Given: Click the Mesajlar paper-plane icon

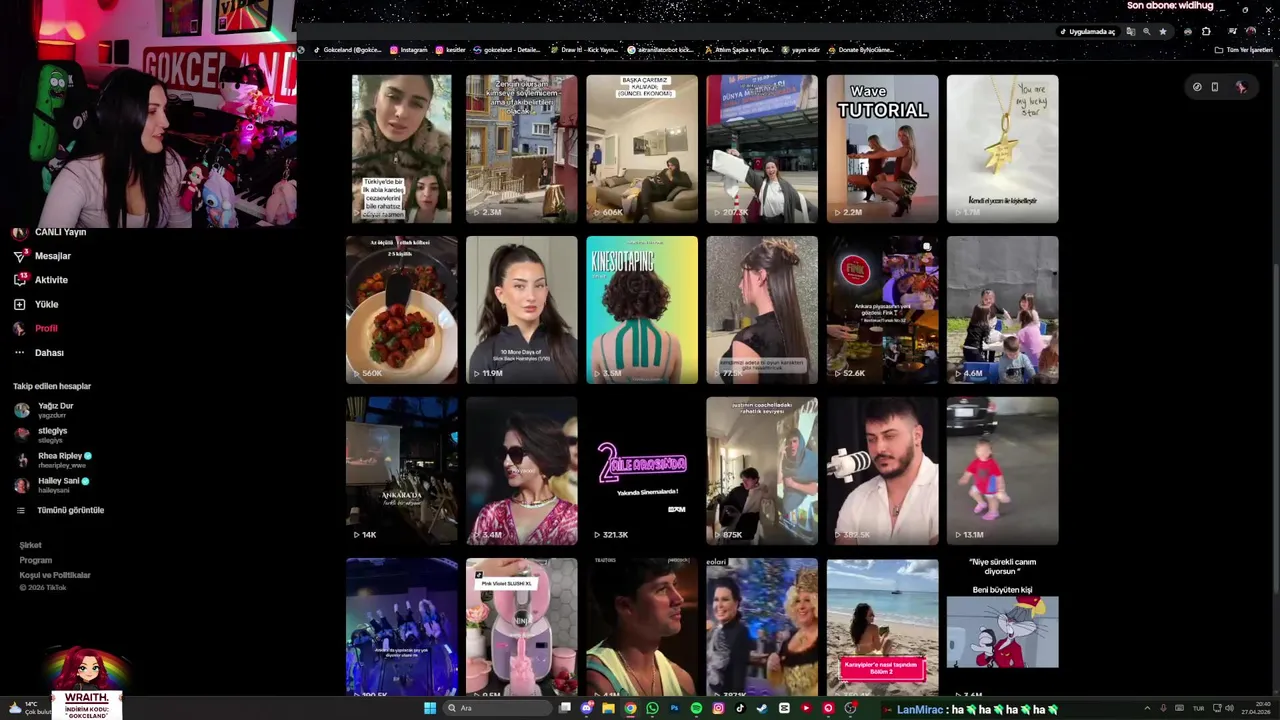Looking at the screenshot, I should [19, 256].
